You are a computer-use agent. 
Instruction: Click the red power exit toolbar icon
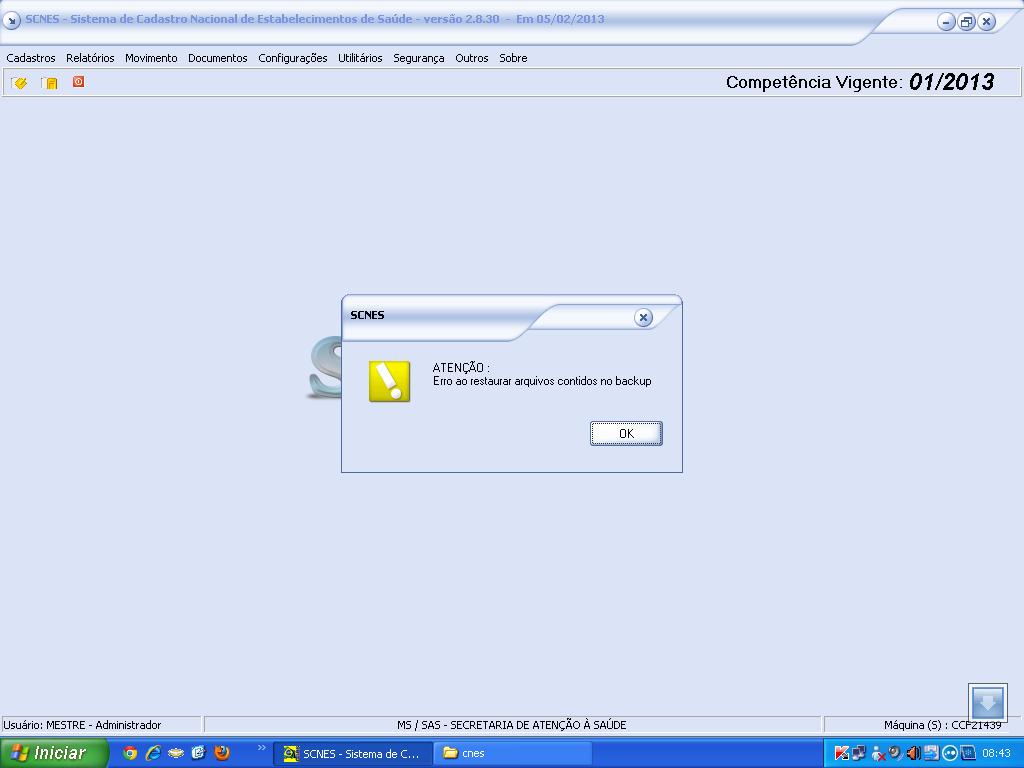click(x=78, y=82)
